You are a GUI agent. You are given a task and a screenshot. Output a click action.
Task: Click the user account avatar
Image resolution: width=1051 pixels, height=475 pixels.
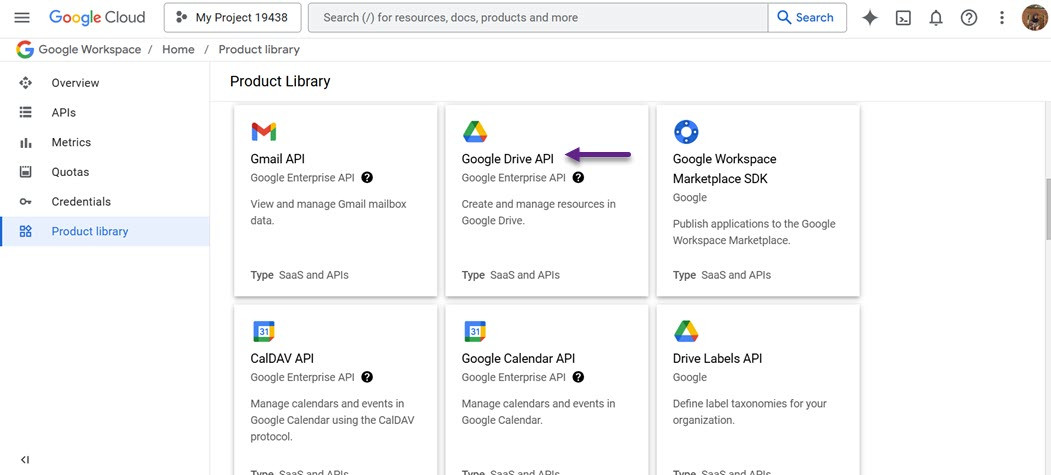coord(1034,18)
